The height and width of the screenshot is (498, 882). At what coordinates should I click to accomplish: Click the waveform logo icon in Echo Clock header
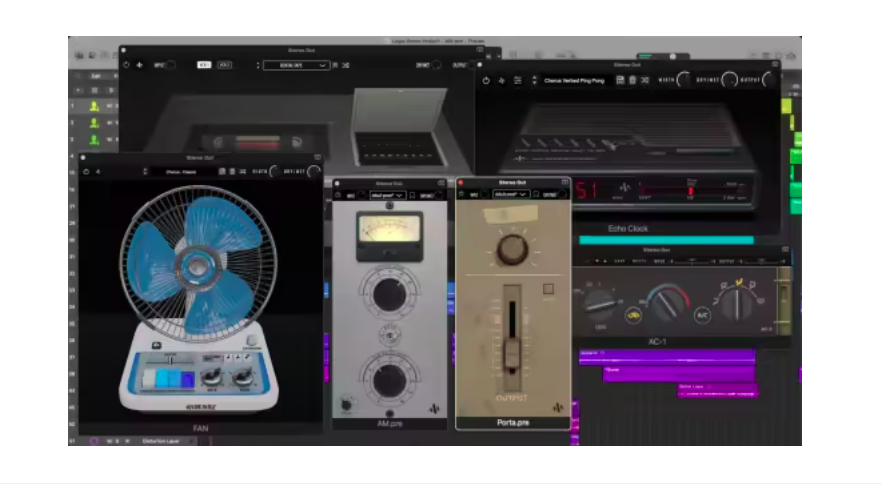point(501,80)
